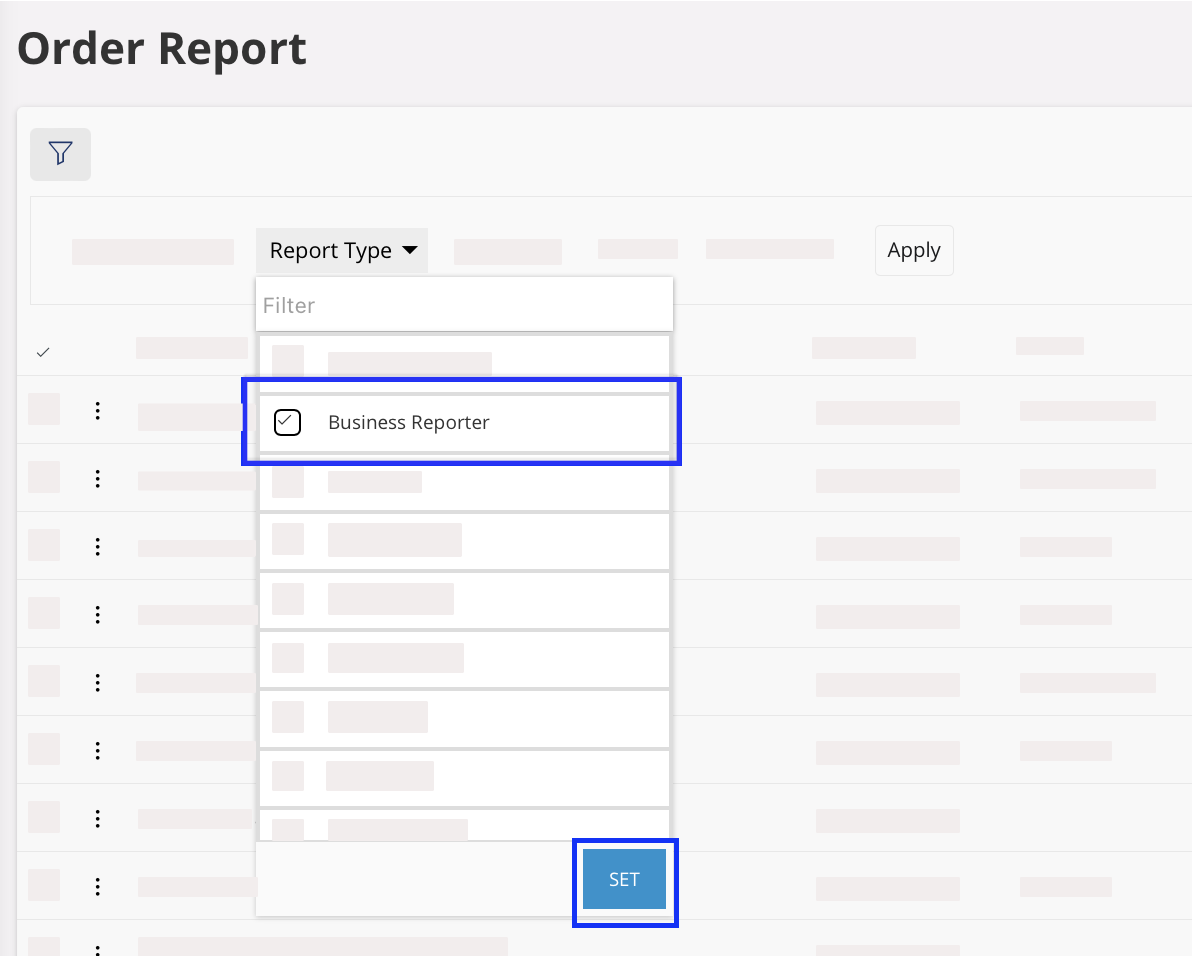Click the funnel filter icon
Viewport: 1192px width, 956px height.
tap(60, 154)
